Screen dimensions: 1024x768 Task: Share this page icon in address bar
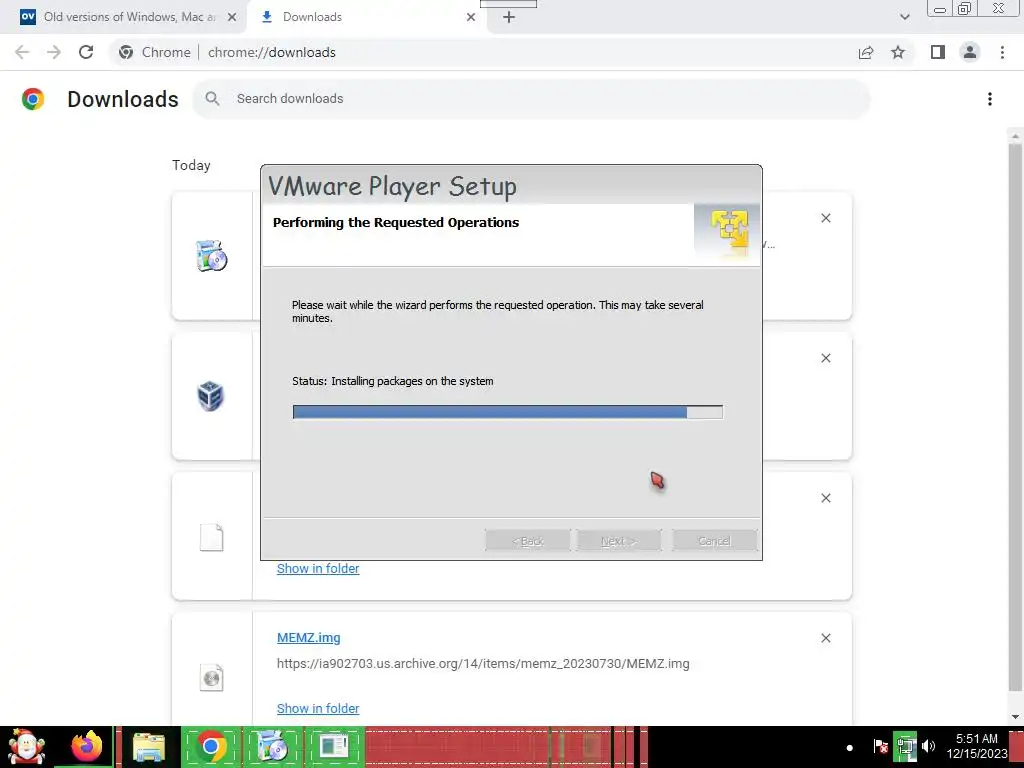point(866,52)
